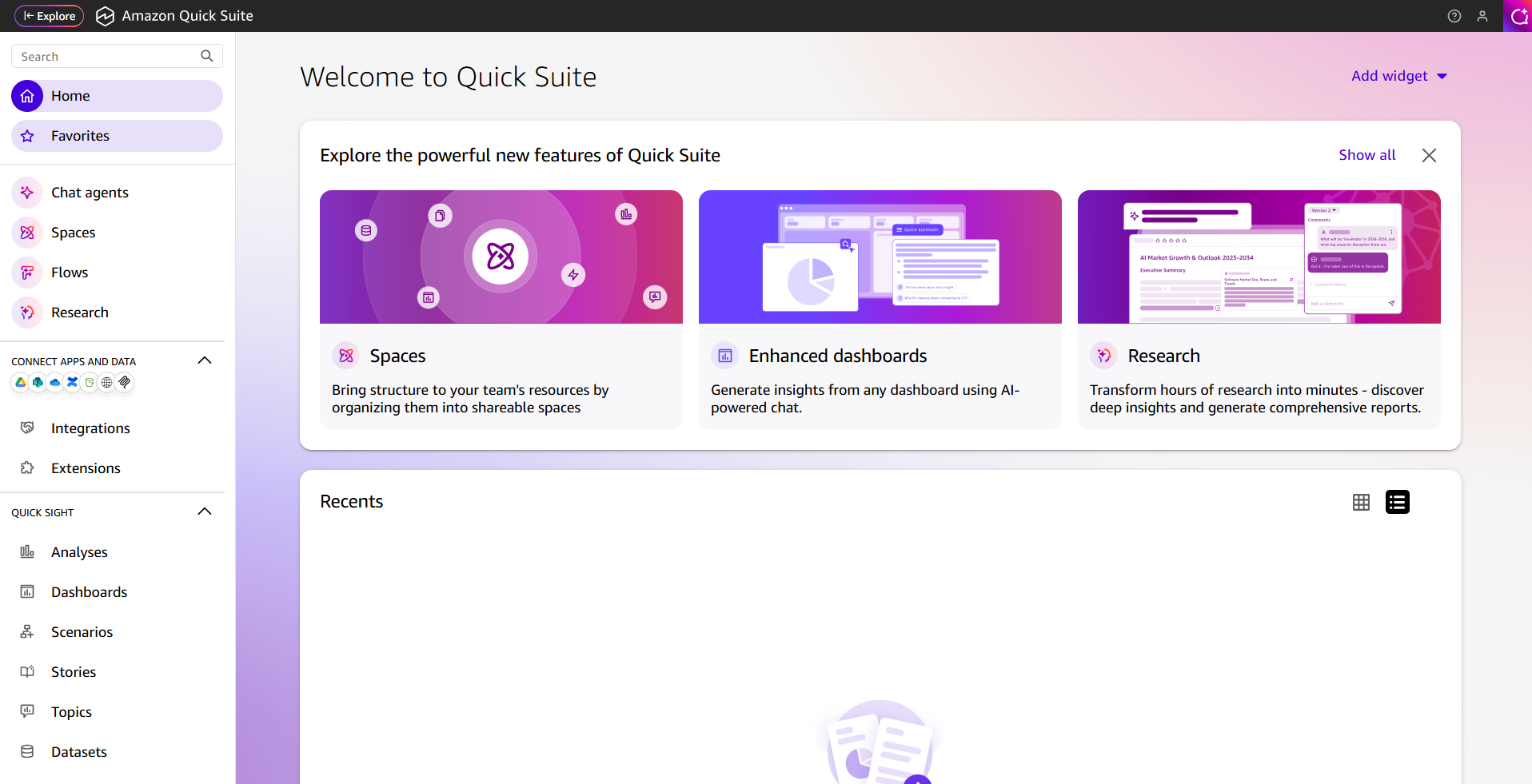1532x784 pixels.
Task: Switch Recents to grid view
Action: [x=1361, y=502]
